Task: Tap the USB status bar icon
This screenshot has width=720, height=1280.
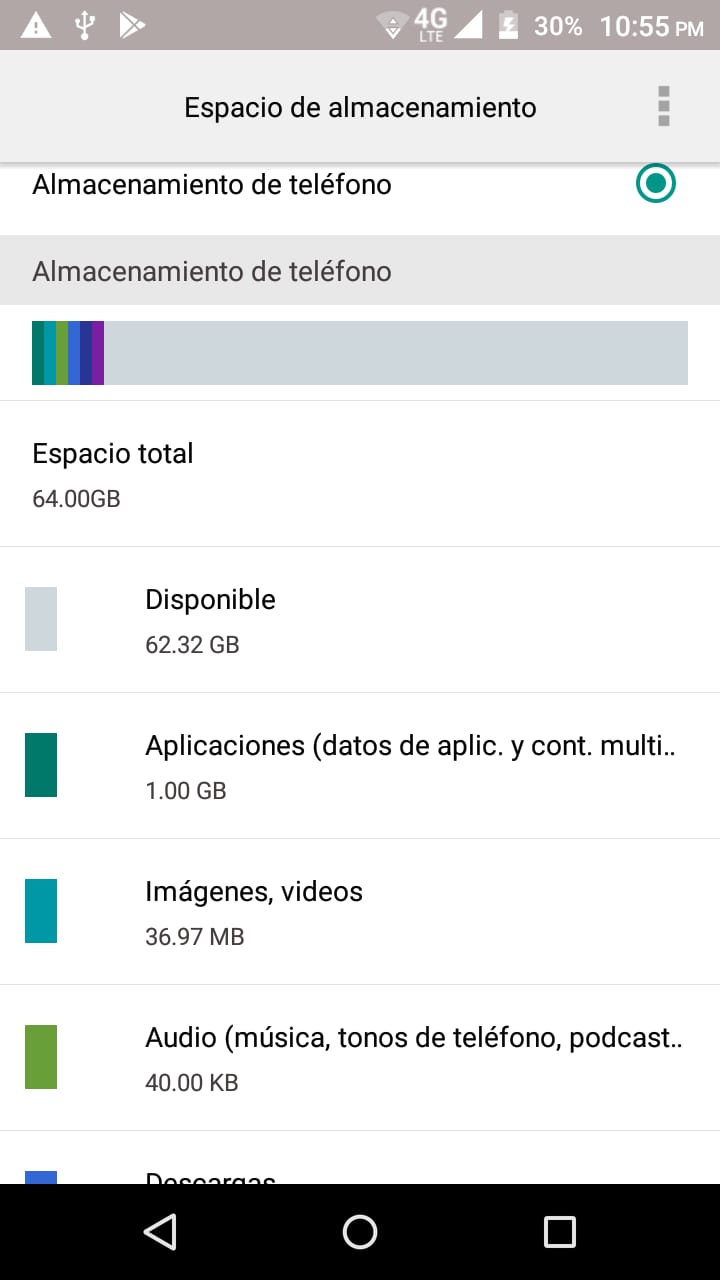Action: pyautogui.click(x=85, y=25)
